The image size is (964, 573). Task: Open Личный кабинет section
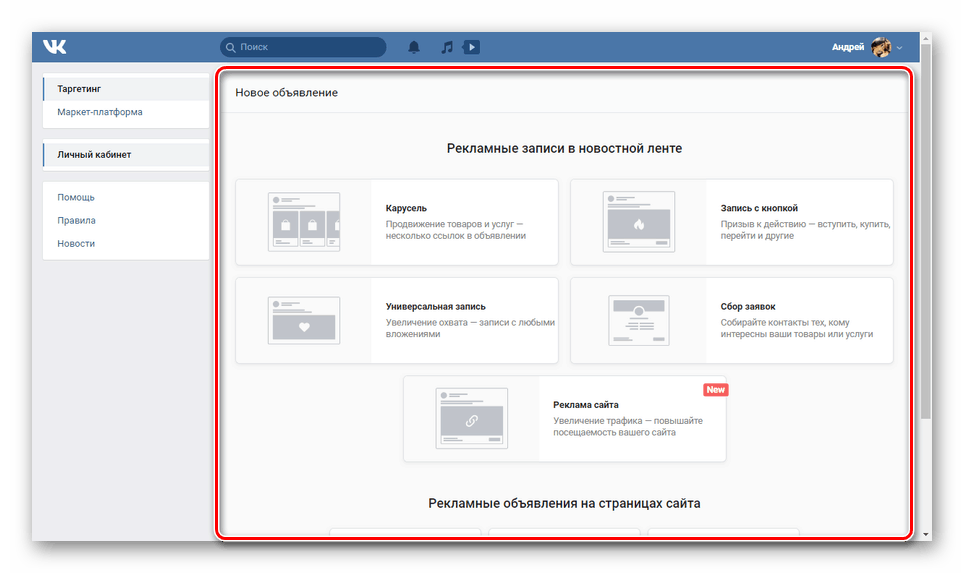point(126,154)
